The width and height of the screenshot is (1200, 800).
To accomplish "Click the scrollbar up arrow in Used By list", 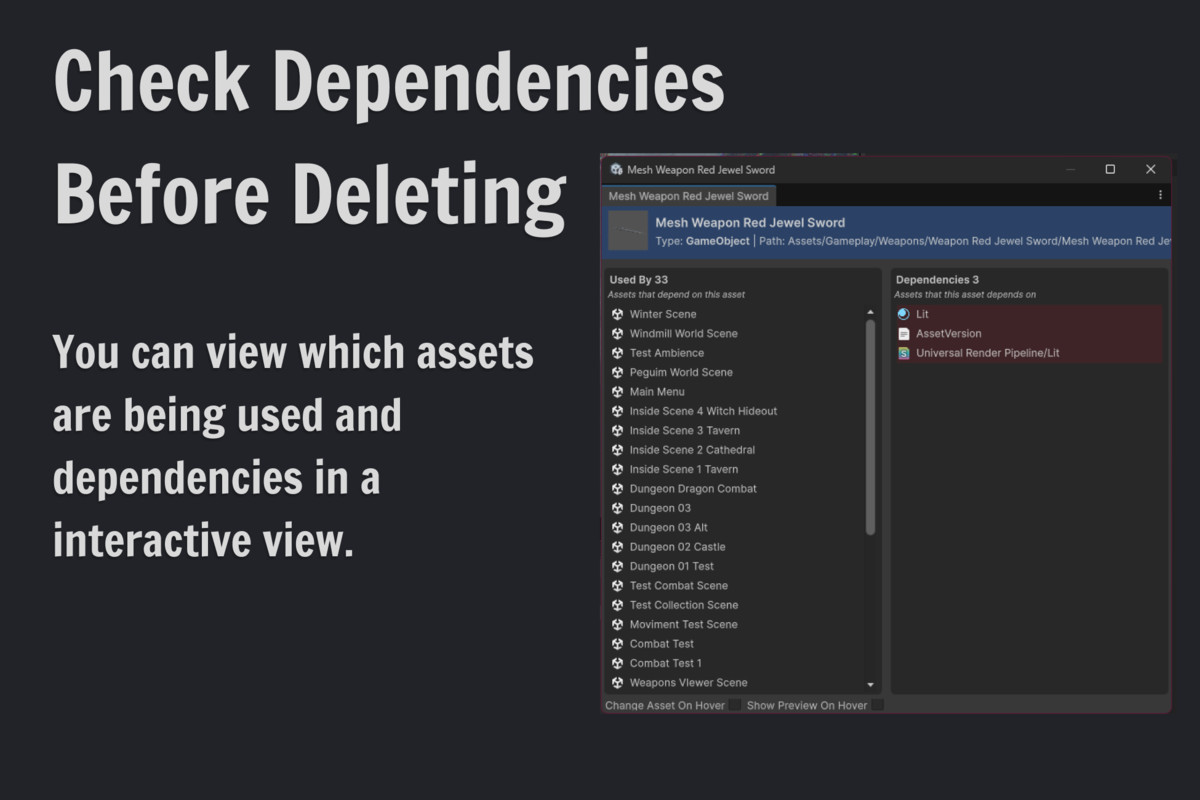I will 870,311.
